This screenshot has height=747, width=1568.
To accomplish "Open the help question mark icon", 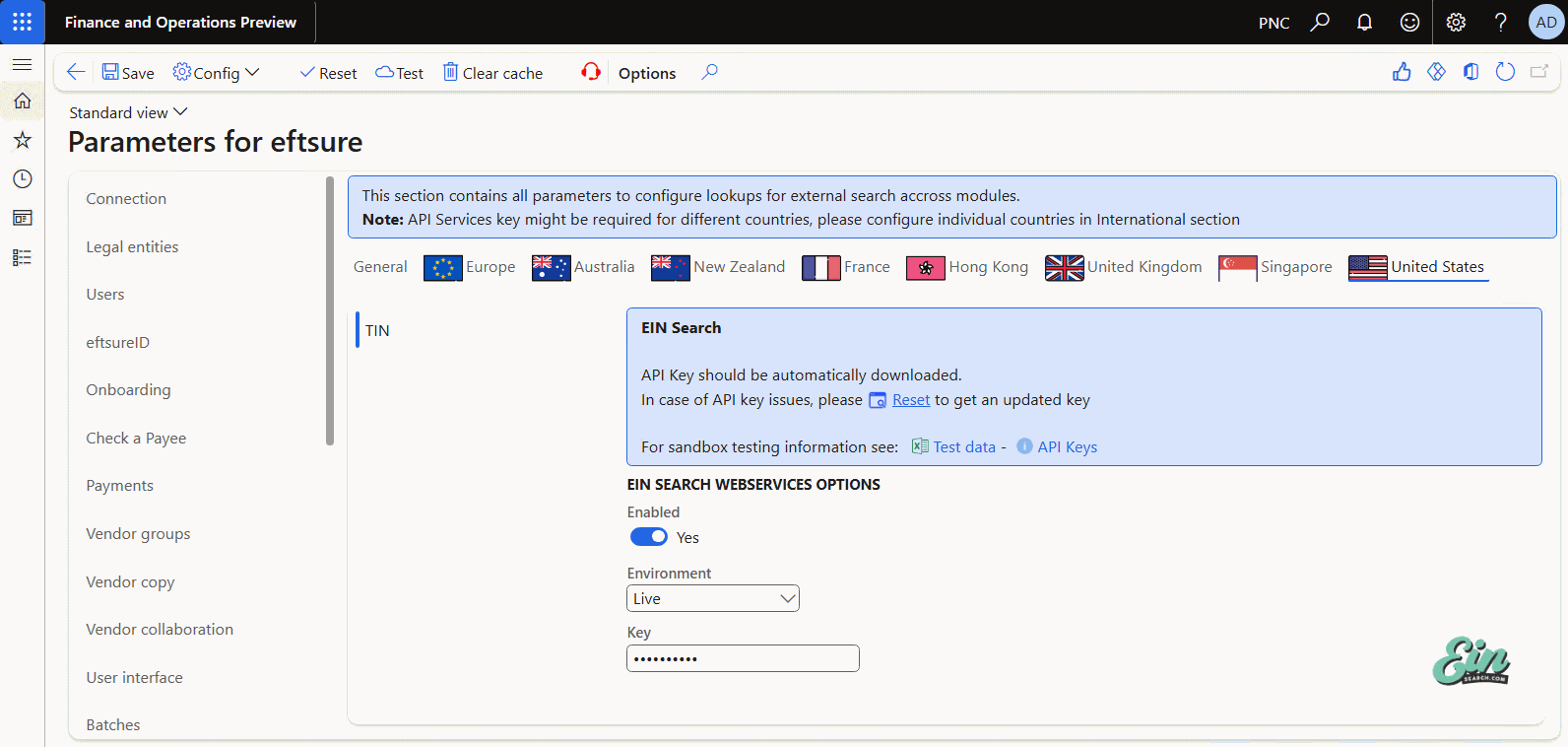I will [x=1500, y=22].
